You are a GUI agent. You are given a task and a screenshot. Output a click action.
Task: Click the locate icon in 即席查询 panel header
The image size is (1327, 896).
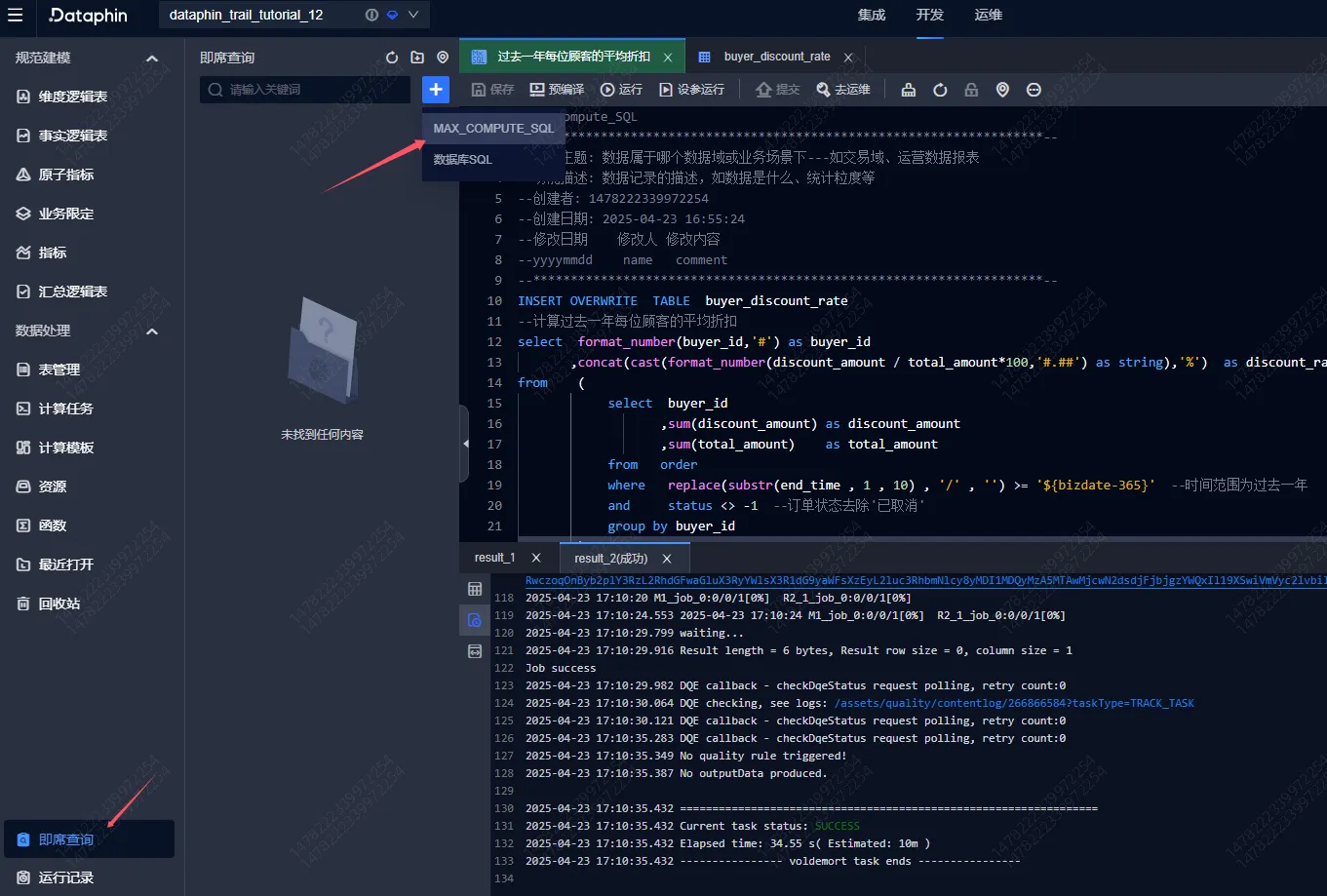pos(443,58)
